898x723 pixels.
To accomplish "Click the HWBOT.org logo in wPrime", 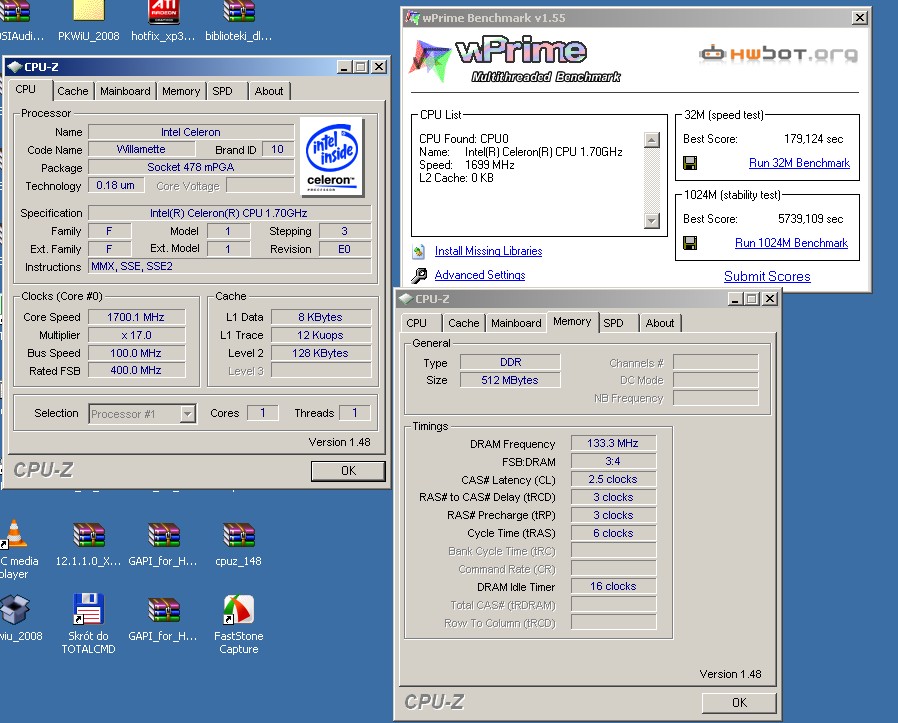I will click(x=778, y=54).
